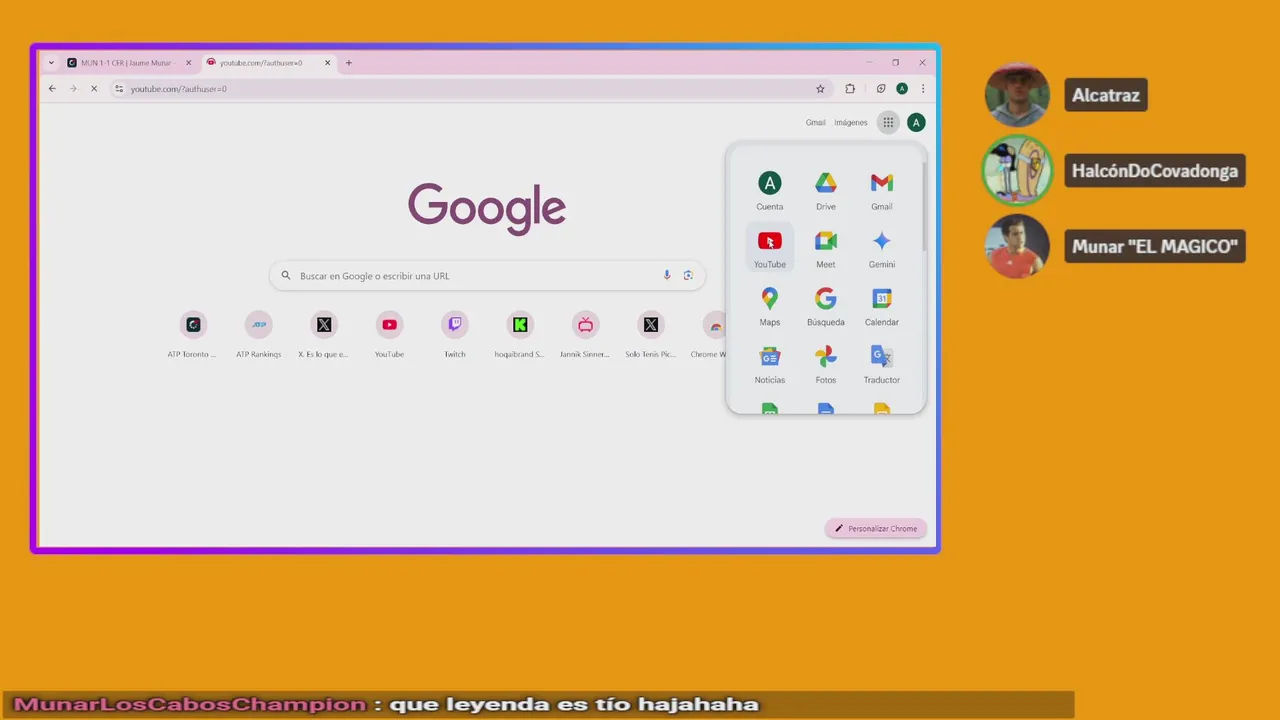Open the hoqaibrand shortcut
This screenshot has width=1280, height=720.
point(520,335)
